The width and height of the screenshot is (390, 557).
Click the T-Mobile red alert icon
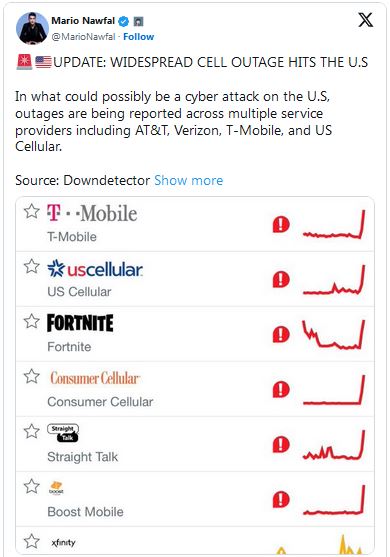pyautogui.click(x=281, y=225)
